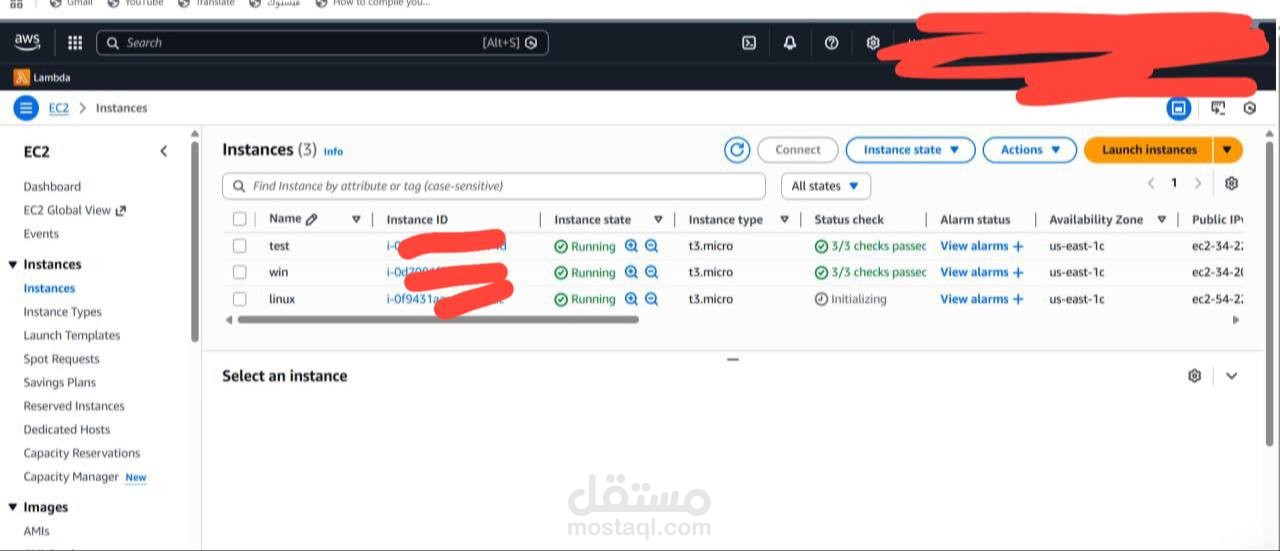Screen dimensions: 1280x551
Task: Click the clock history icon top right
Action: pyautogui.click(x=1249, y=108)
